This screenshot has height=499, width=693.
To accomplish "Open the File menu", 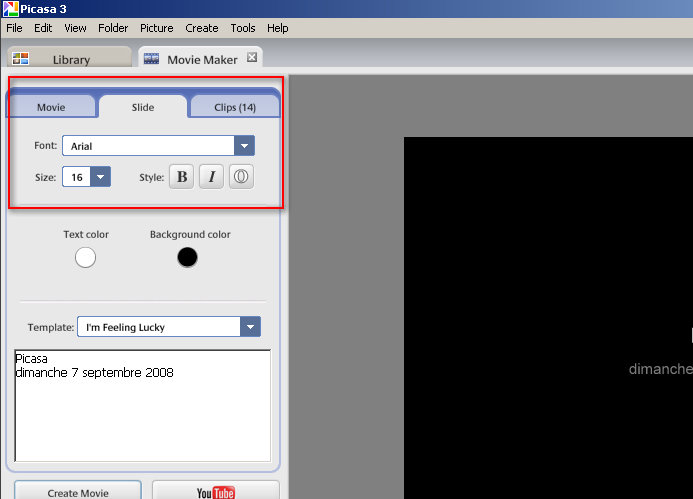I will [x=14, y=28].
